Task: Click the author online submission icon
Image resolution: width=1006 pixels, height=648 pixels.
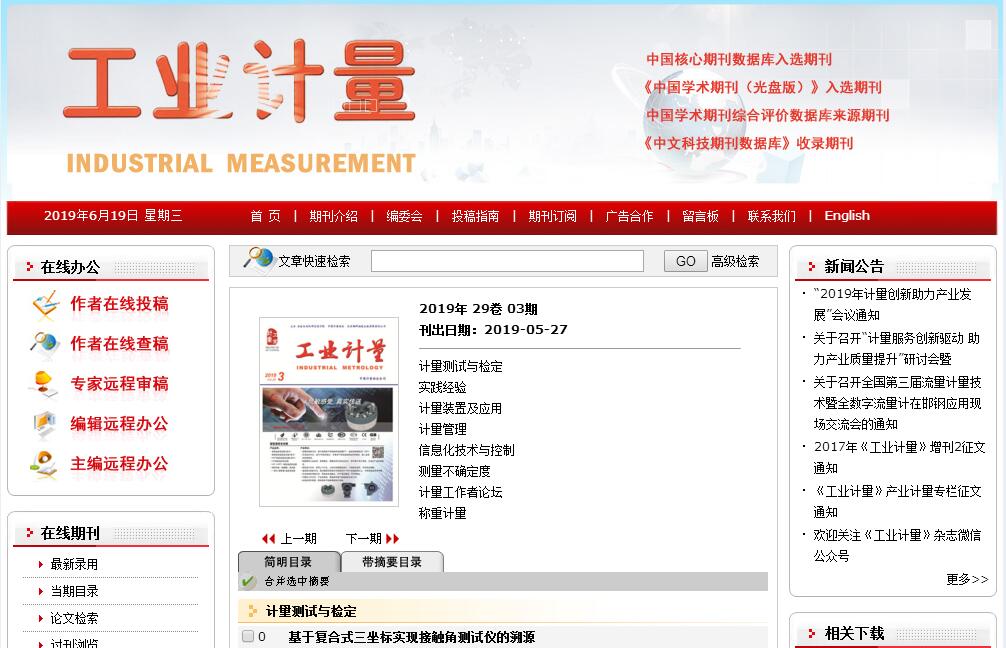Action: pos(45,304)
